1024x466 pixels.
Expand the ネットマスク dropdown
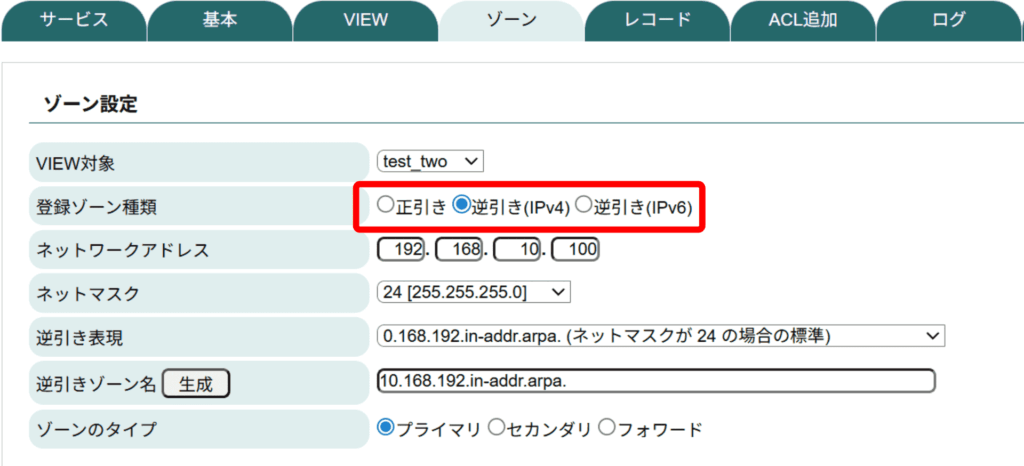pyautogui.click(x=473, y=292)
